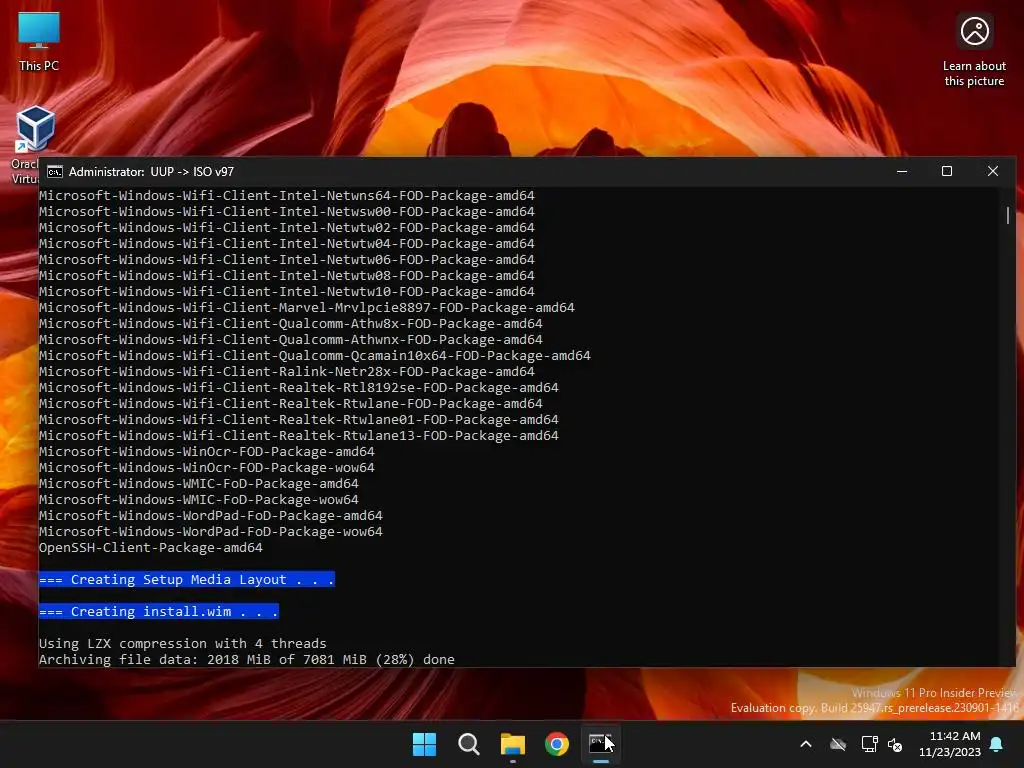Image resolution: width=1024 pixels, height=768 pixels.
Task: Close the UUP -> ISO console window
Action: (x=993, y=171)
